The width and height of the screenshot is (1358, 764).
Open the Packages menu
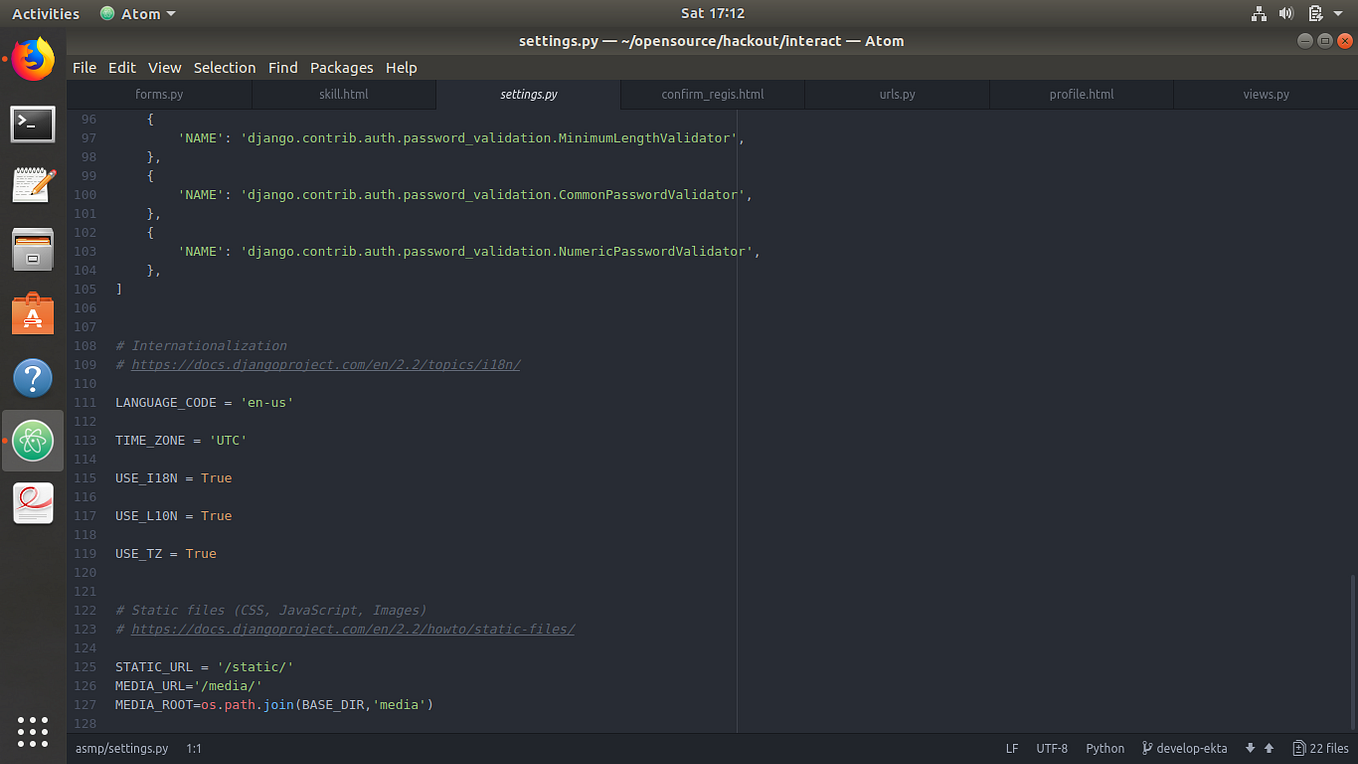[x=341, y=68]
